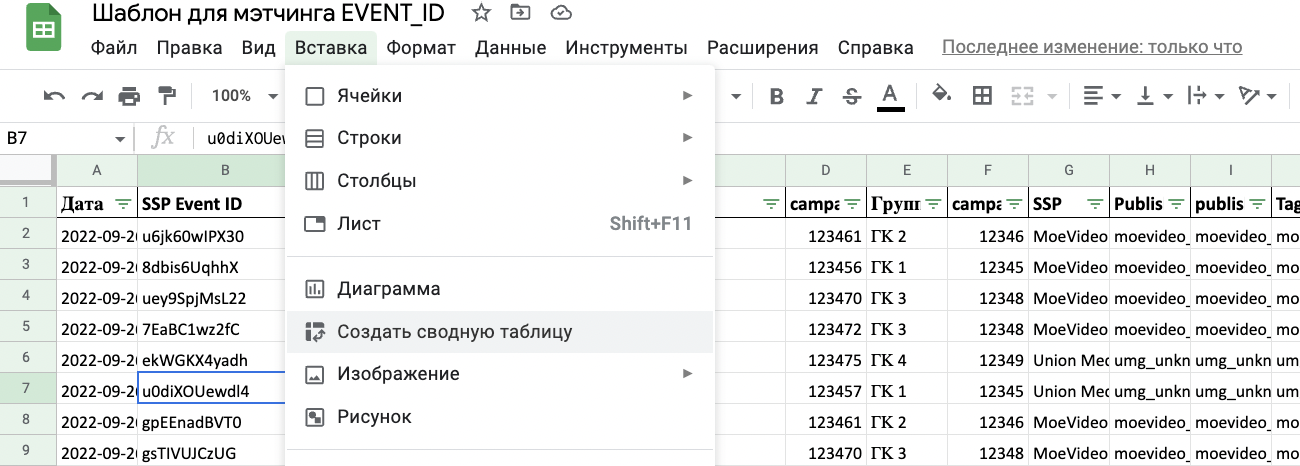Open the 100% zoom dropdown
Image resolution: width=1300 pixels, height=466 pixels.
tap(243, 96)
